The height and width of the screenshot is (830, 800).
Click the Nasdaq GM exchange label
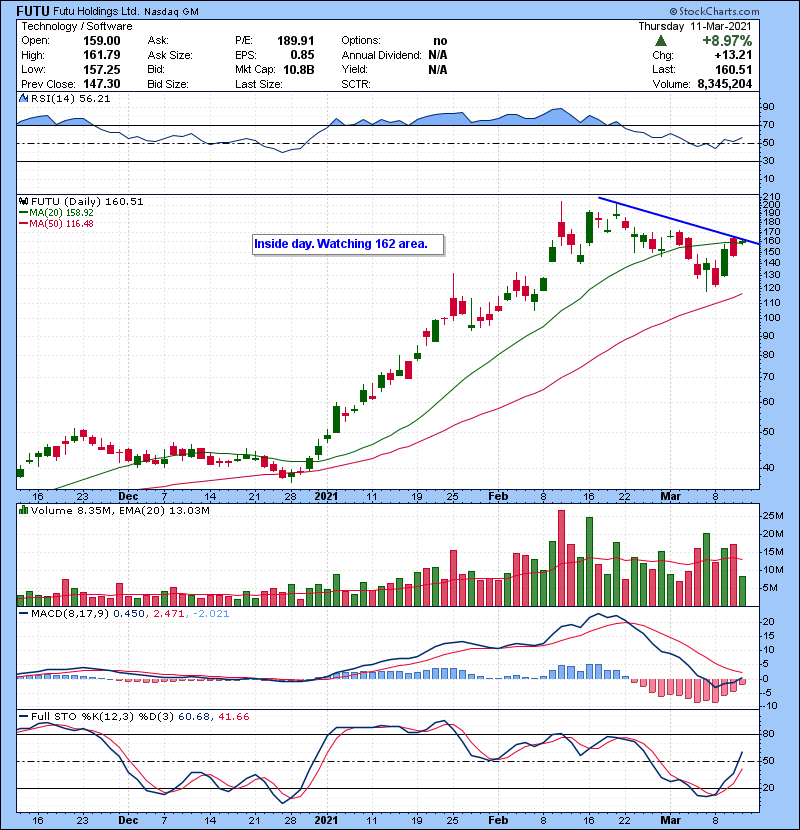[171, 12]
